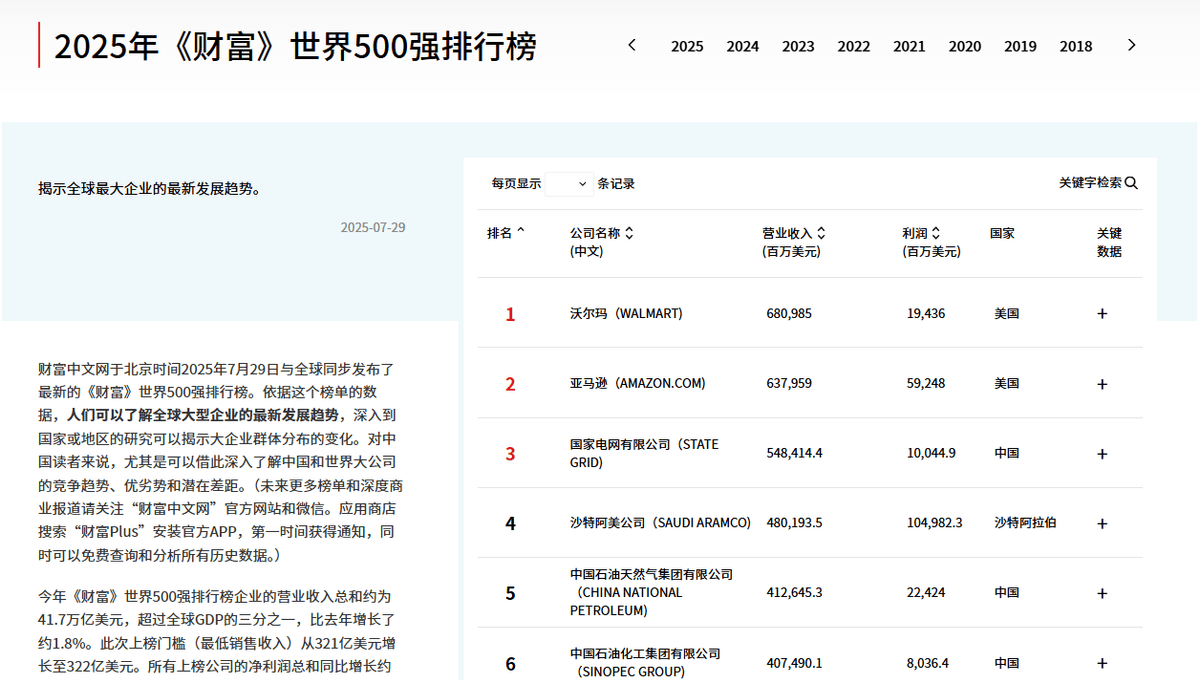Sort by company name 公司名称 arrows
Viewport: 1200px width, 680px height.
pyautogui.click(x=629, y=233)
